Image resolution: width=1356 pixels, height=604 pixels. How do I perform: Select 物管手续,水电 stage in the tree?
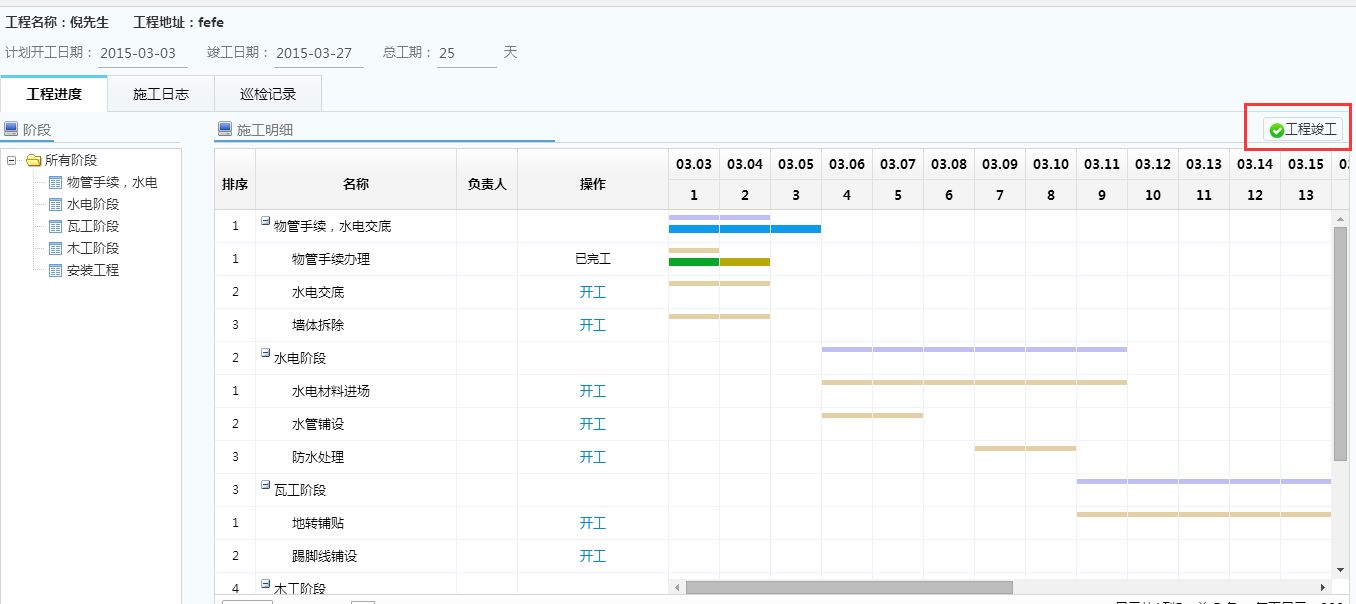(x=112, y=182)
